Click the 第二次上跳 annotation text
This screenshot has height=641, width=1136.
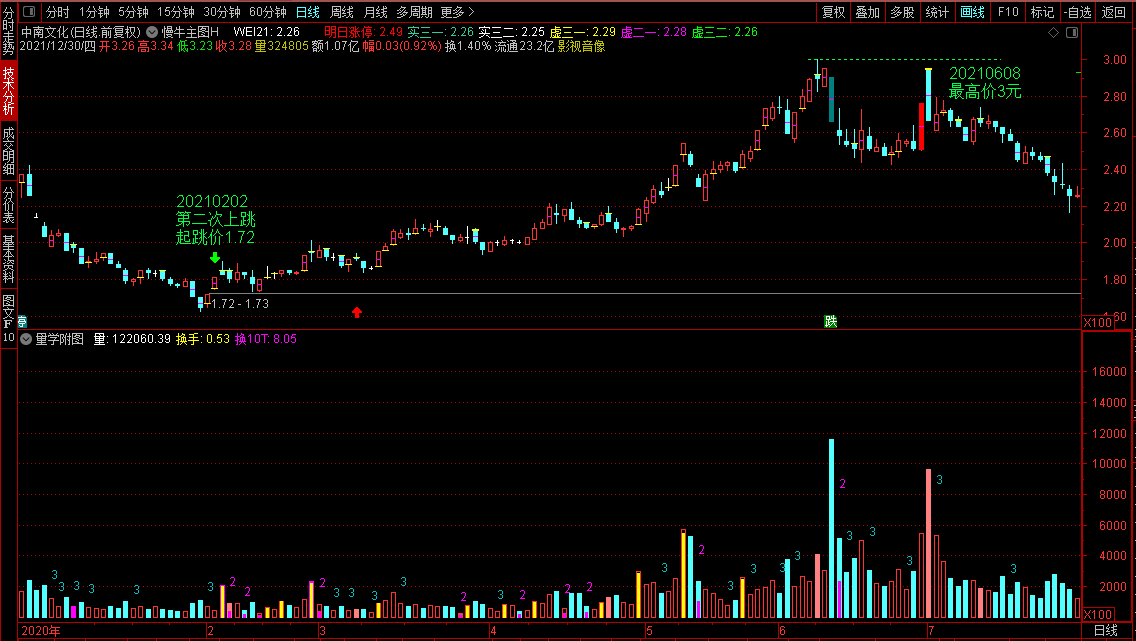[215, 219]
